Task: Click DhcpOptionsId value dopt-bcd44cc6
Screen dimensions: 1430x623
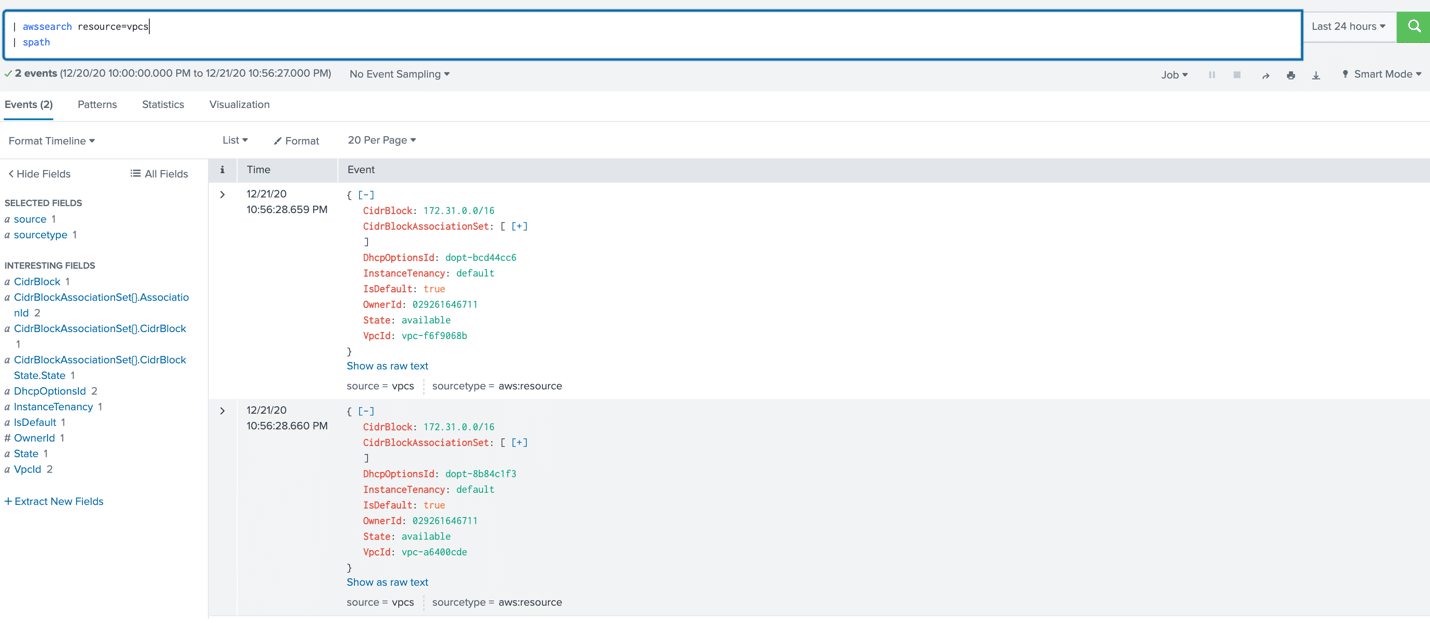Action: point(481,258)
